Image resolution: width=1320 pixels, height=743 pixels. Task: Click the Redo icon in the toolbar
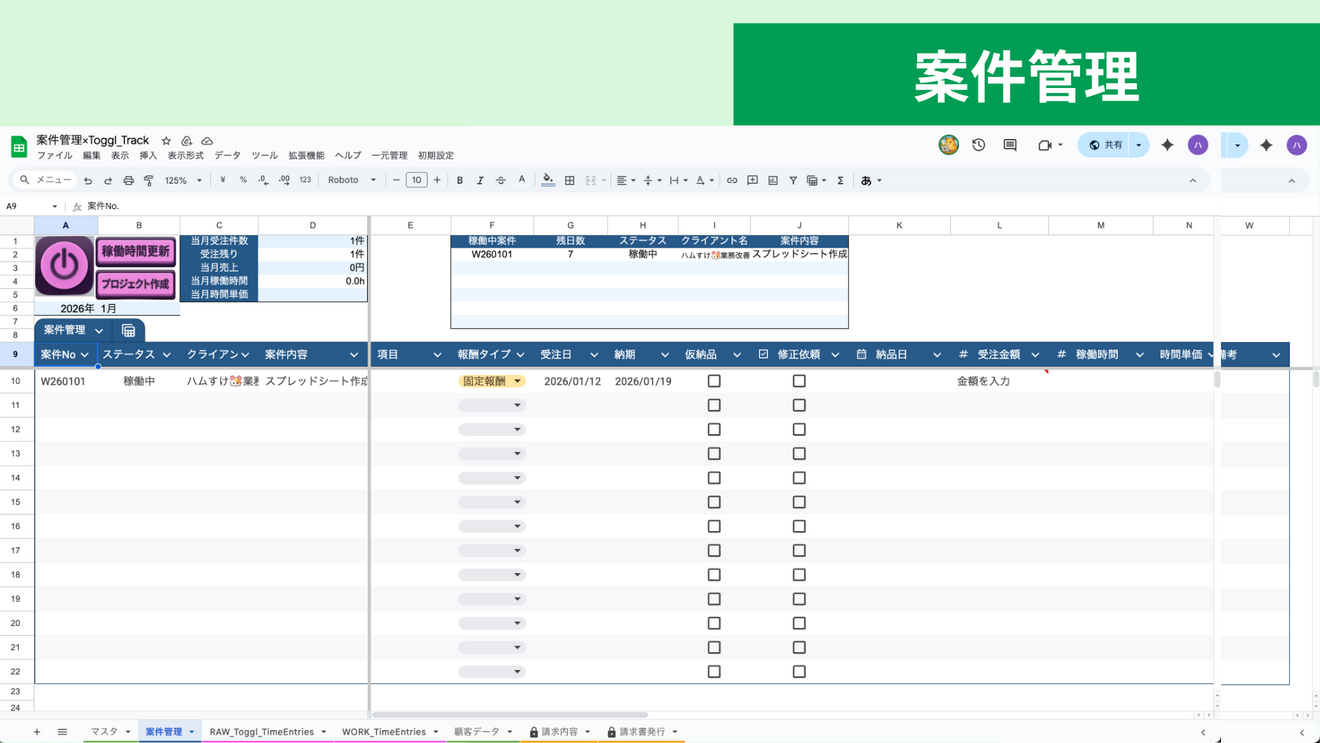108,181
